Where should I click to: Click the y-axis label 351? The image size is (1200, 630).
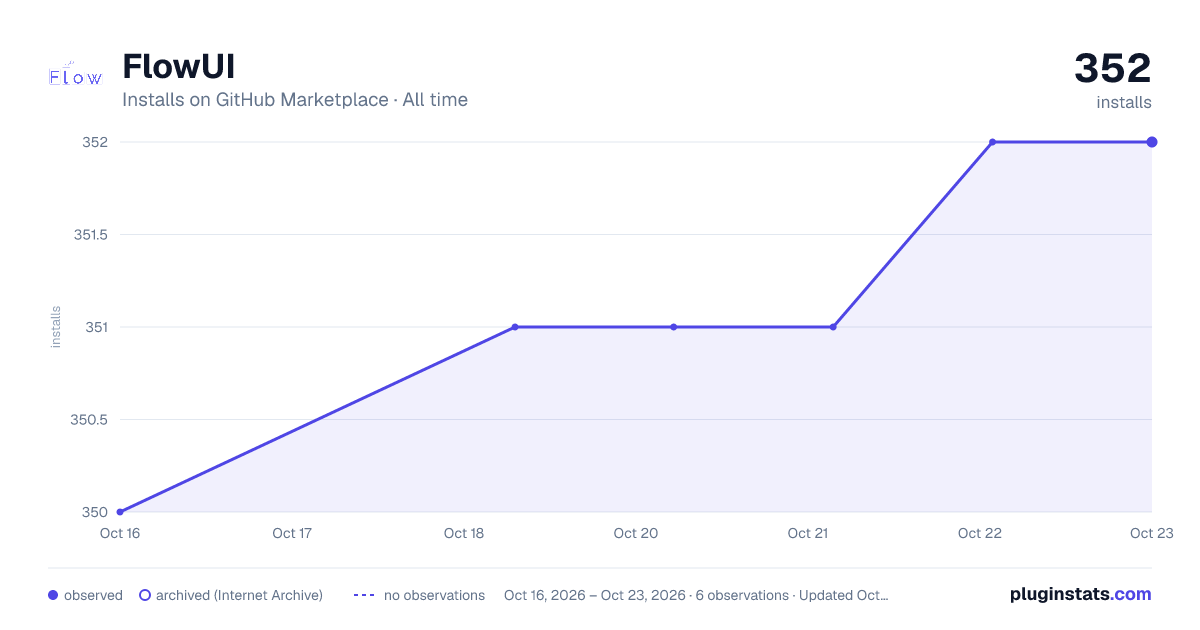[96, 327]
